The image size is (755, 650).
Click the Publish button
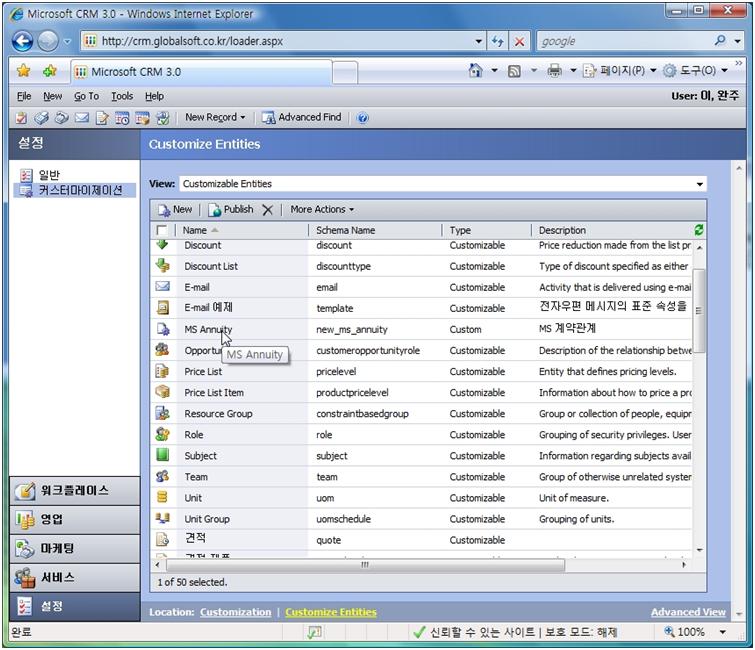pyautogui.click(x=231, y=210)
